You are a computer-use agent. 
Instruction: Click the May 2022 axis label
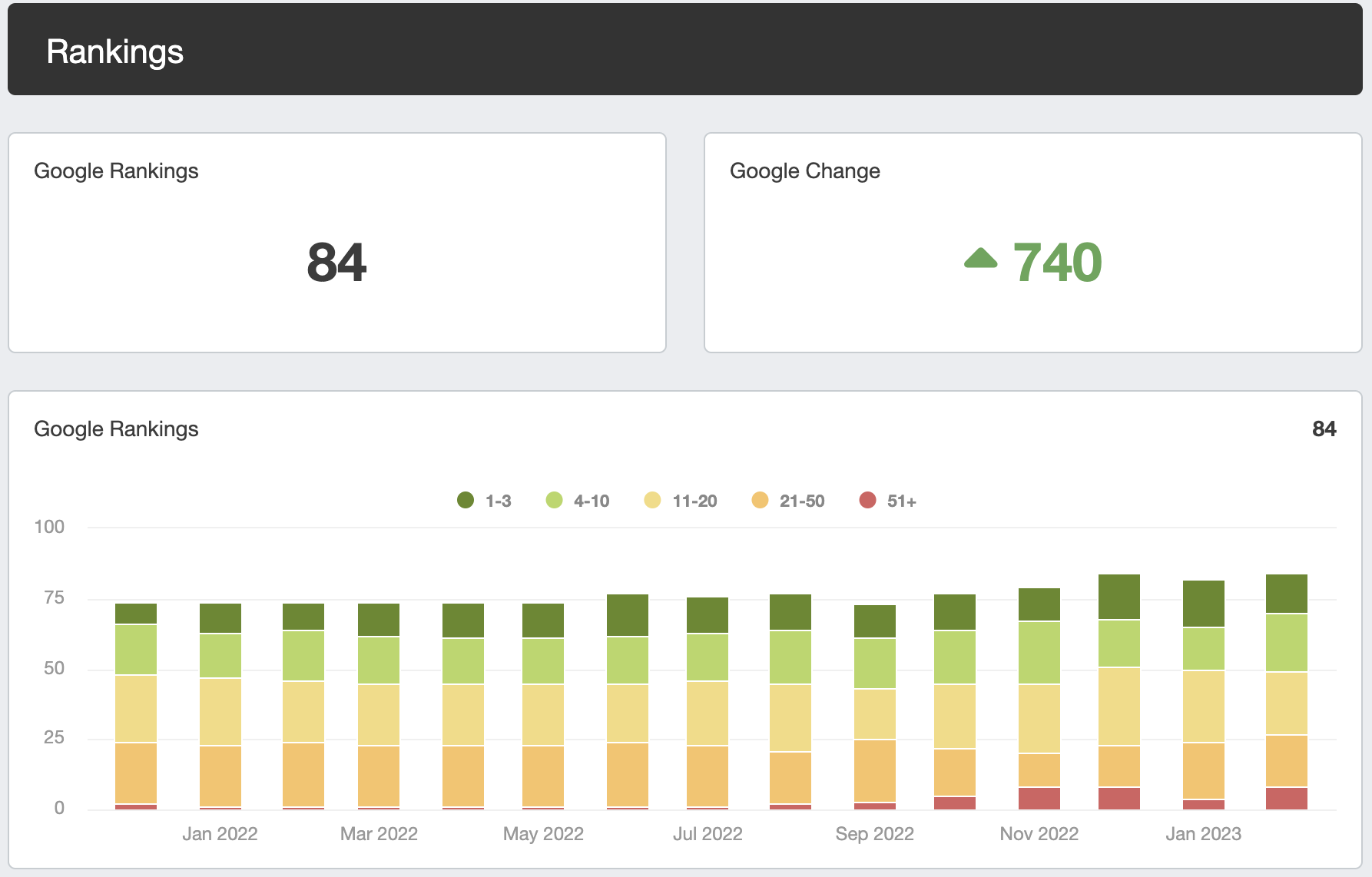pos(543,834)
